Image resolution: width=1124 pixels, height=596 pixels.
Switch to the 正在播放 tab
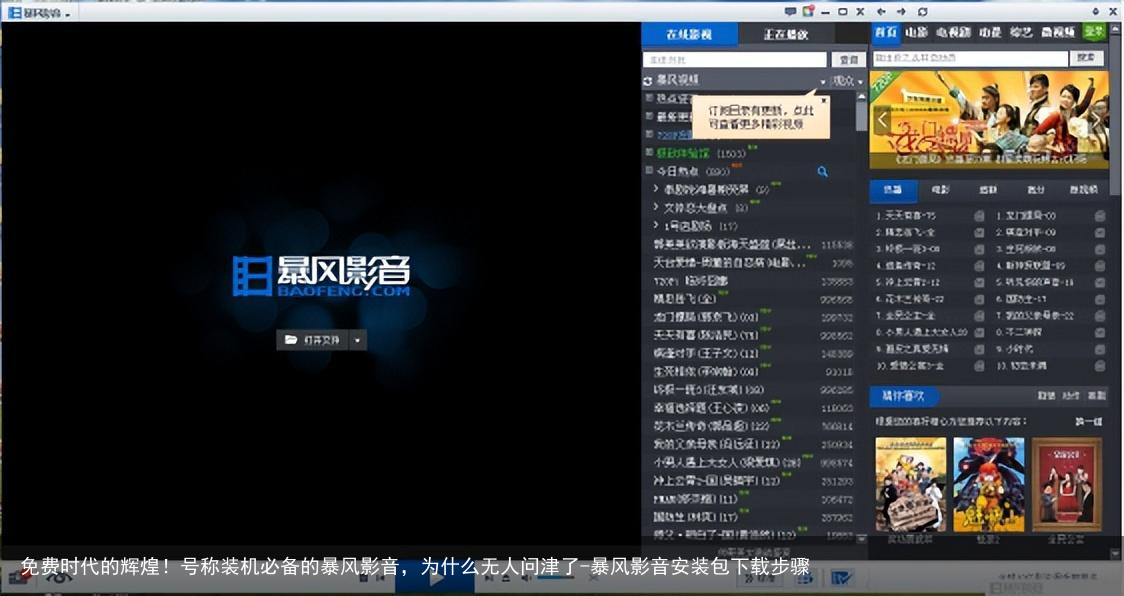788,32
